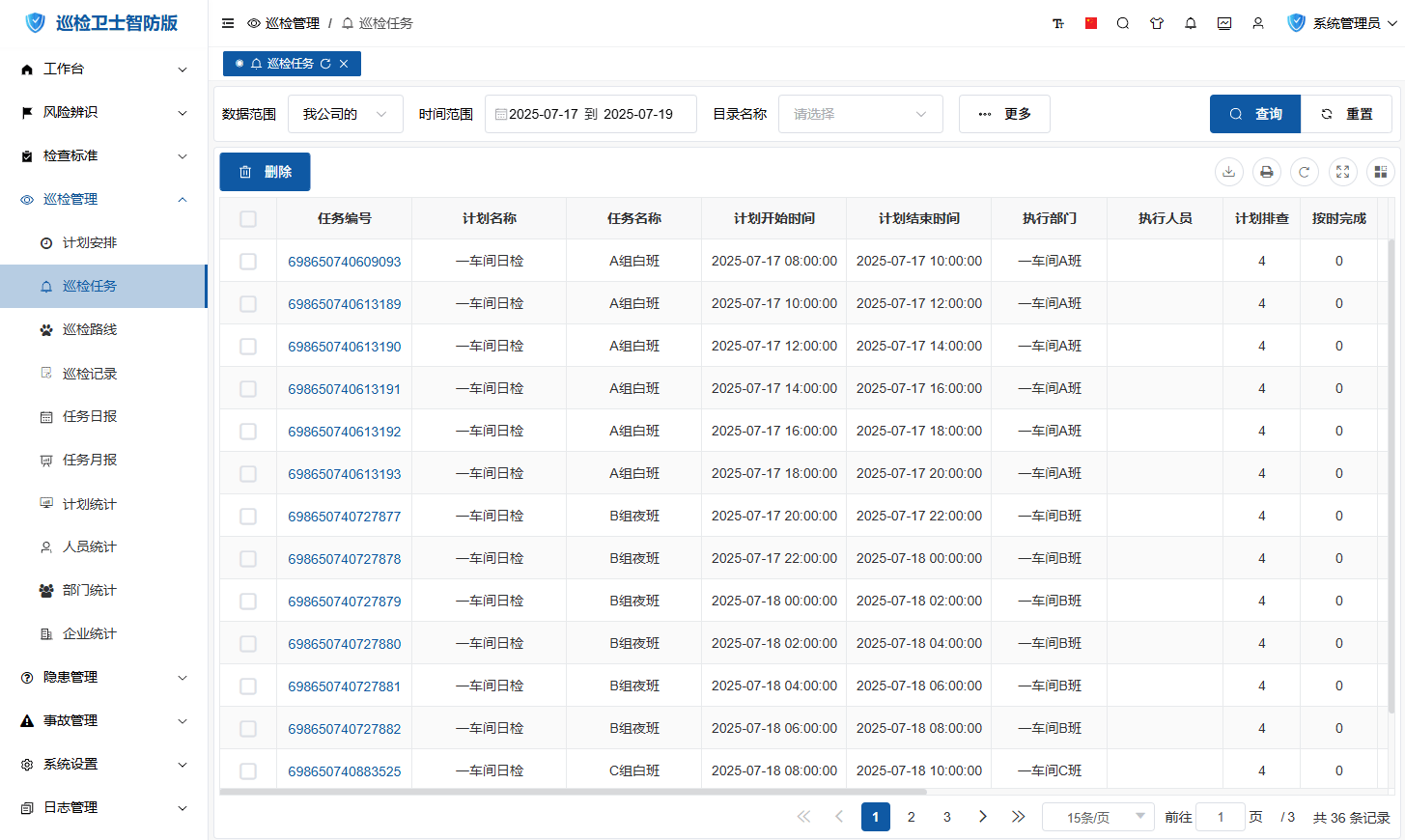The height and width of the screenshot is (840, 1405).
Task: Open the column settings grid icon
Action: pyautogui.click(x=1381, y=172)
